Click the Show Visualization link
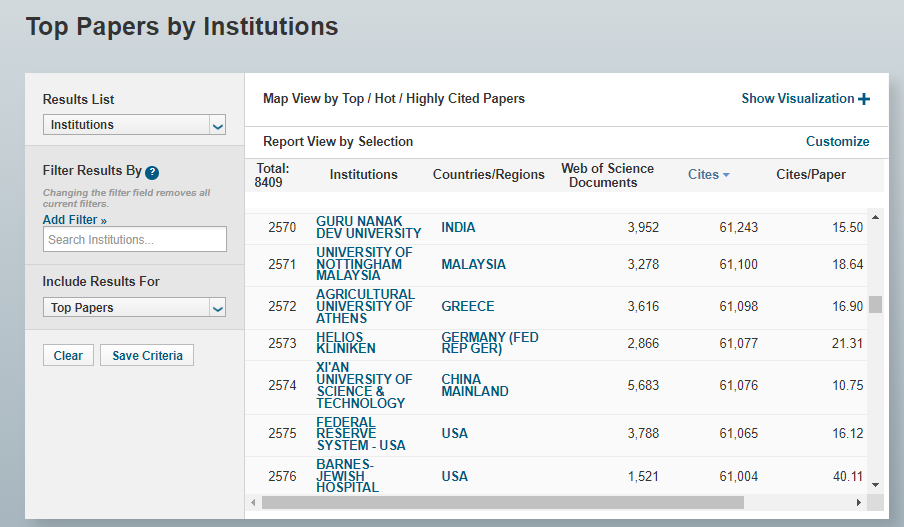The height and width of the screenshot is (527, 904). [x=797, y=99]
